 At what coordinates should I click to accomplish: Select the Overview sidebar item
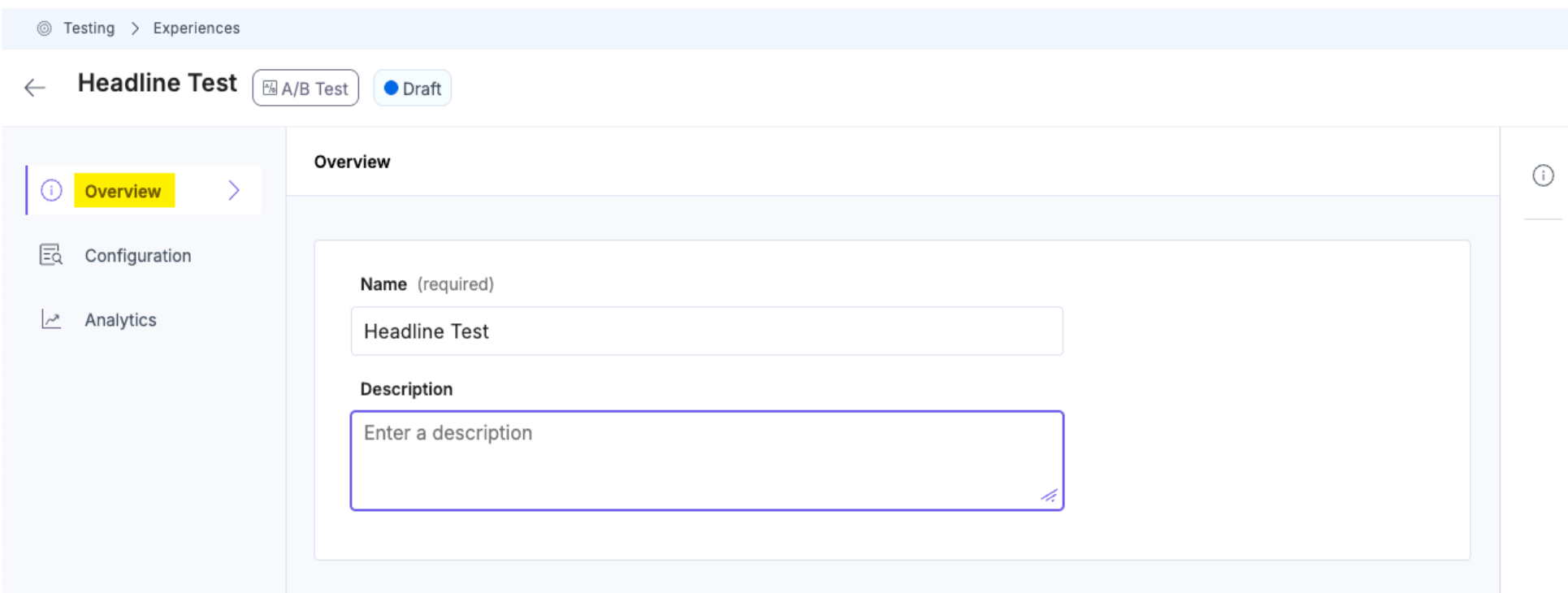[123, 191]
